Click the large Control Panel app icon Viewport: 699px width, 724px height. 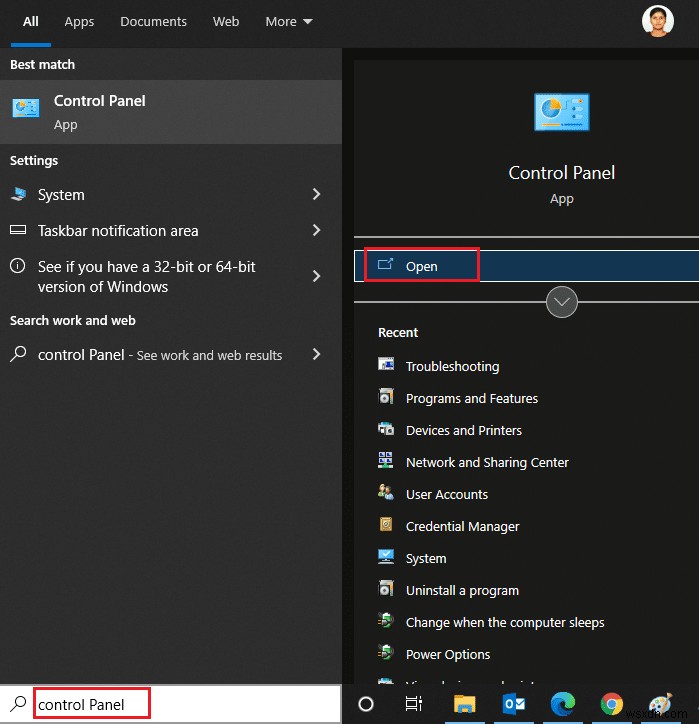coord(561,112)
